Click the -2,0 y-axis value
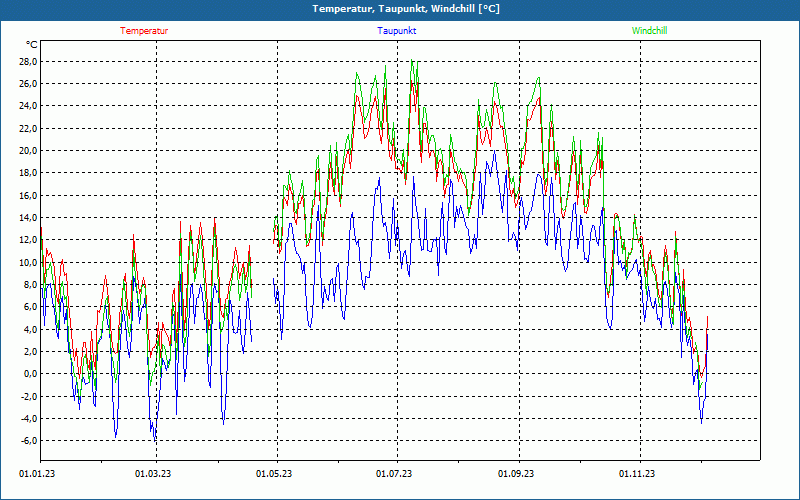 coord(29,396)
